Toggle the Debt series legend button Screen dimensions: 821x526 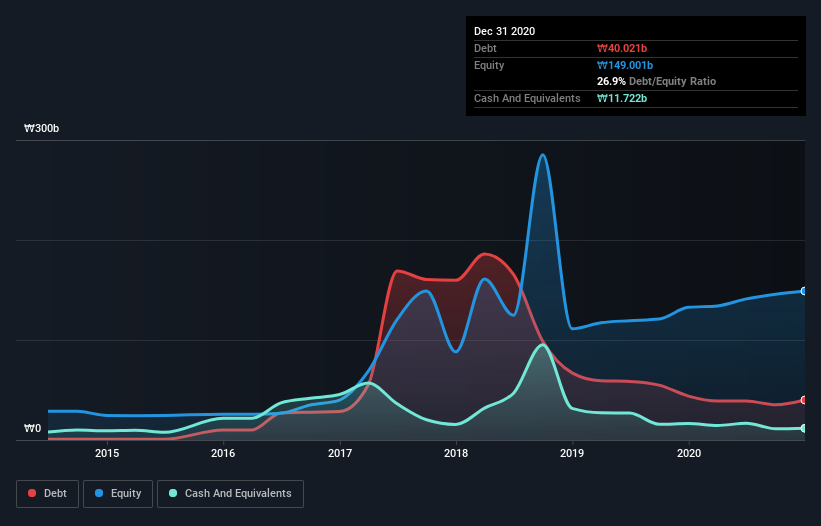coord(48,494)
